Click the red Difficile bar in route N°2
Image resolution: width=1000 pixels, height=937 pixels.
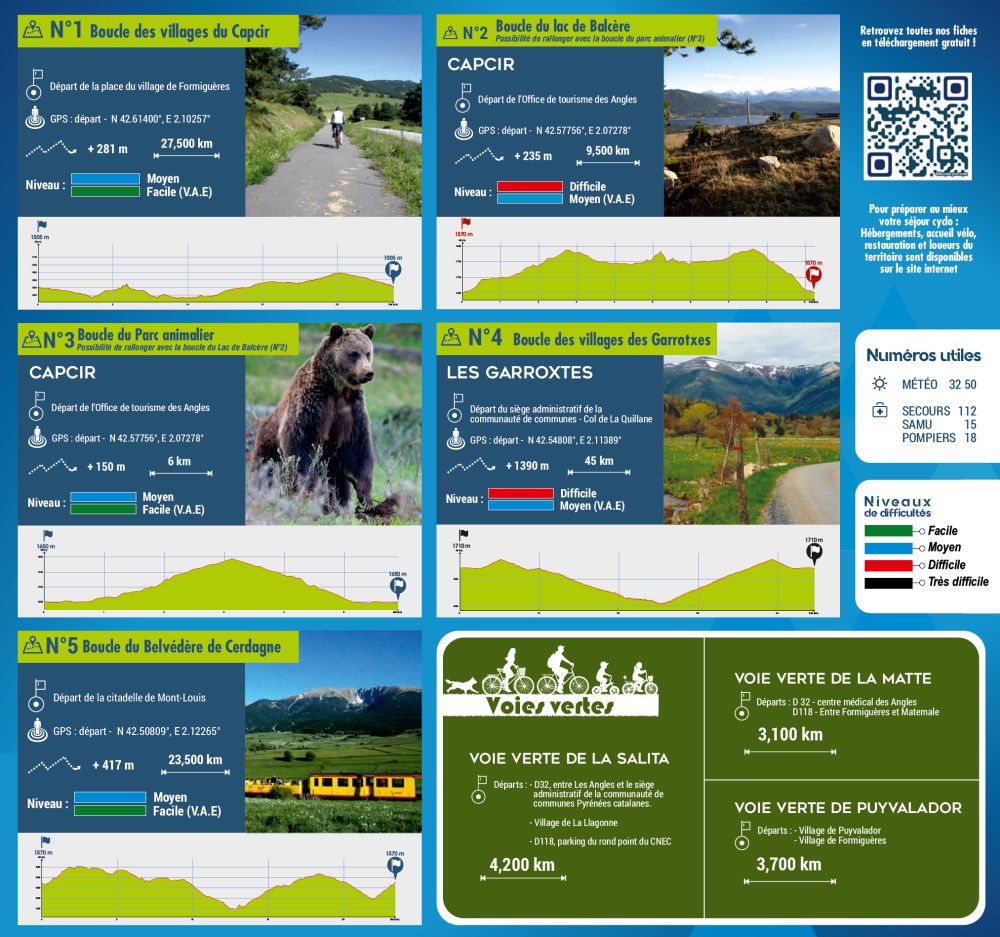click(x=529, y=186)
